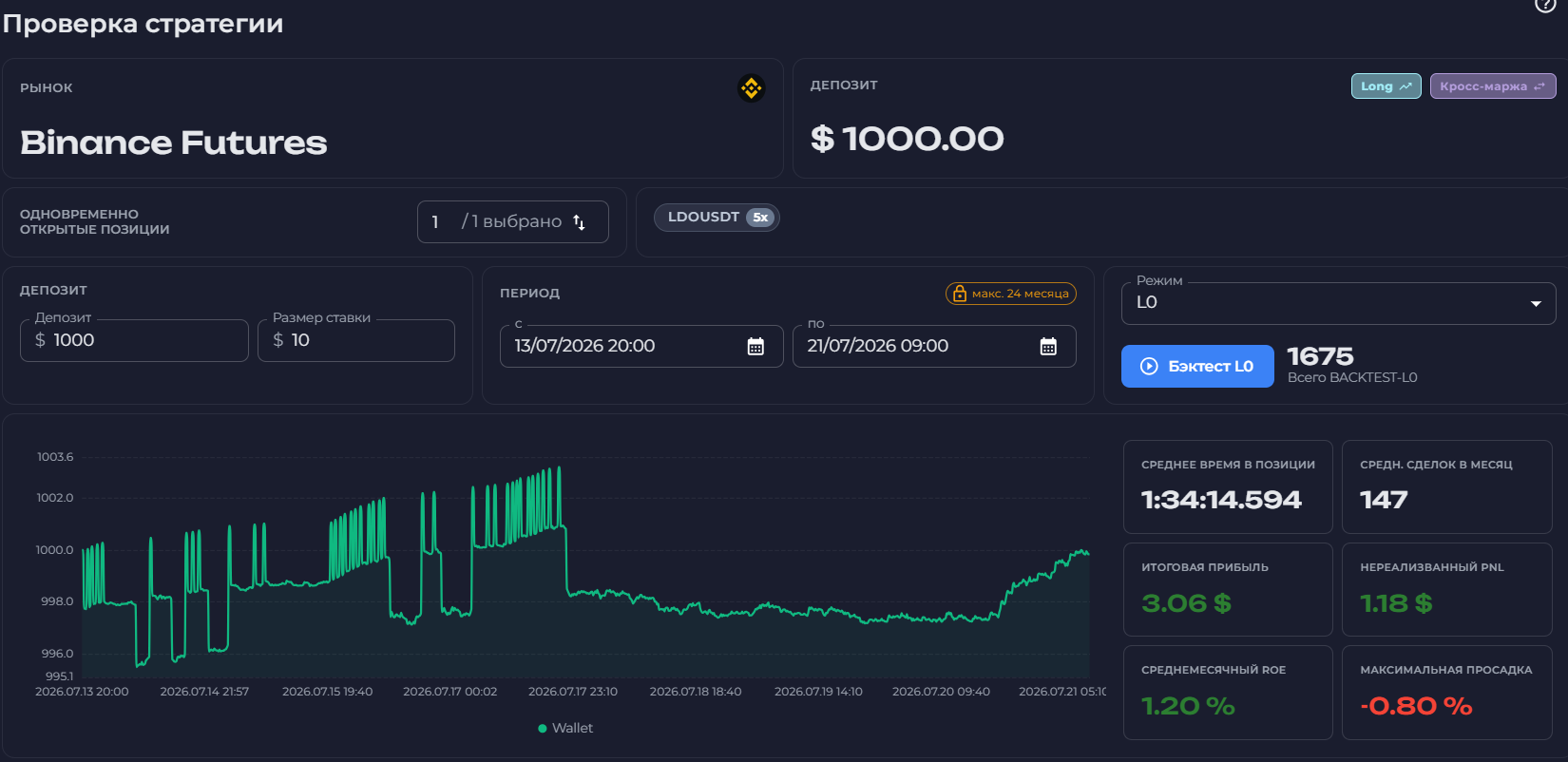Open the calendar icon for the end date
The height and width of the screenshot is (762, 1568).
coord(1048,346)
